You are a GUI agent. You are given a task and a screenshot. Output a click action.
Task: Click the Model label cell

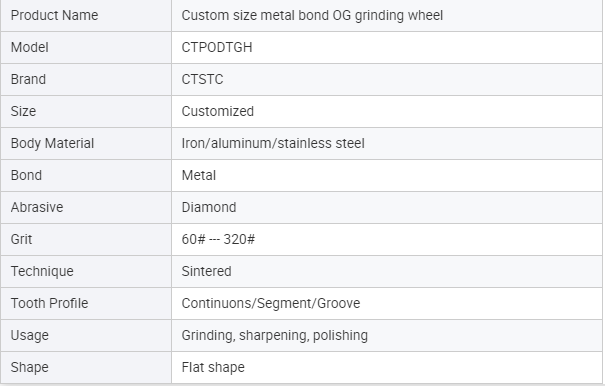pos(86,47)
